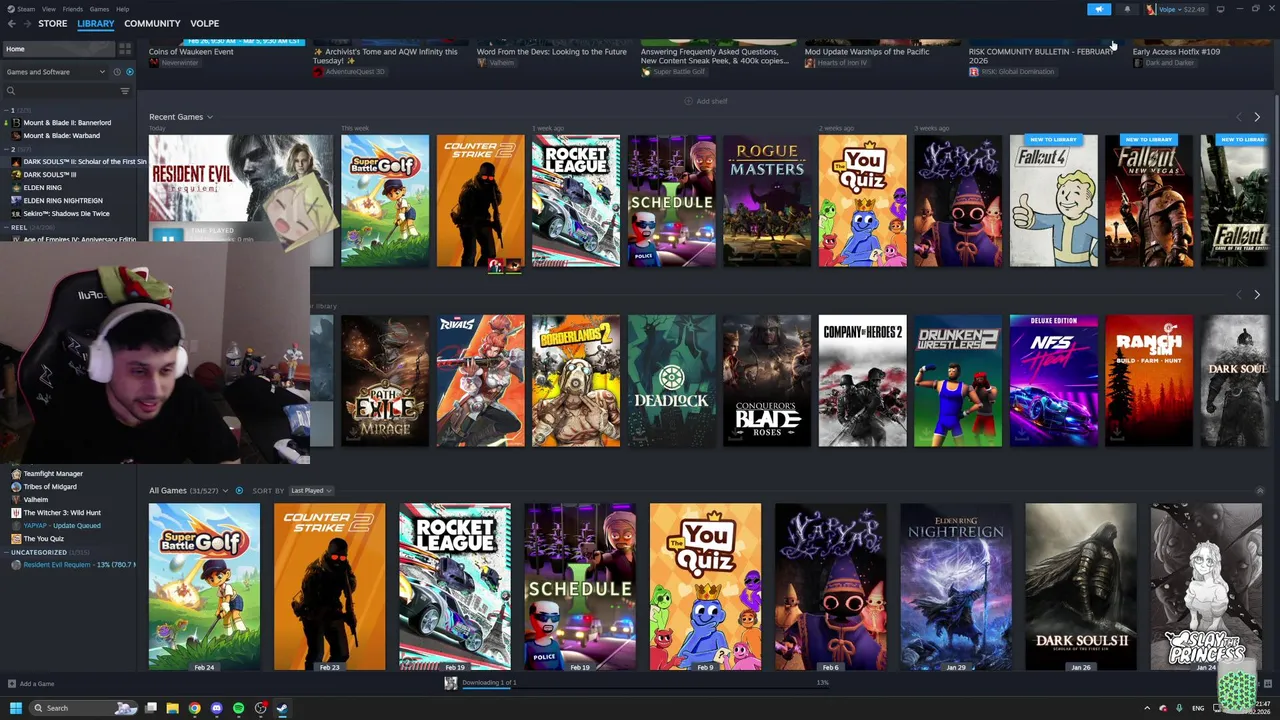Select Home in library sidebar

(60, 48)
